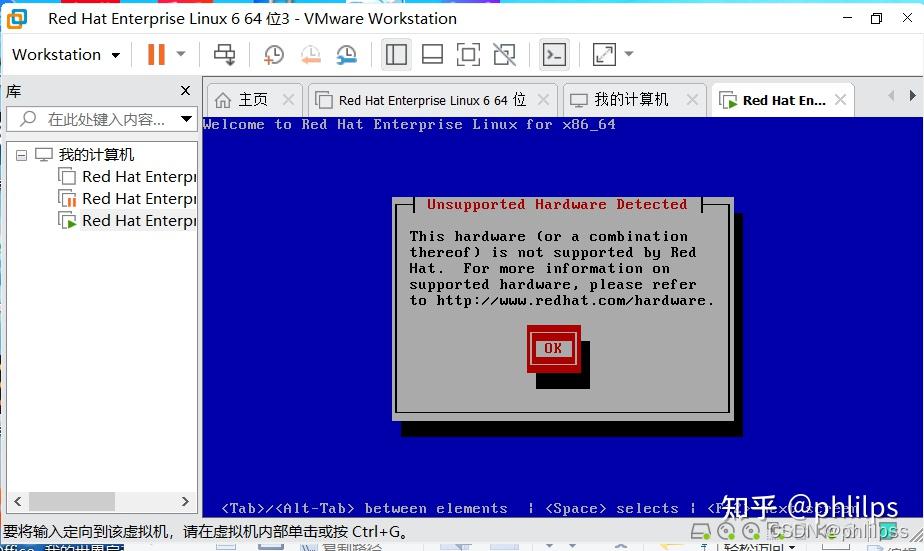Viewport: 924px width, 551px height.
Task: Move the library list right using the scroll arrow
Action: pos(185,501)
